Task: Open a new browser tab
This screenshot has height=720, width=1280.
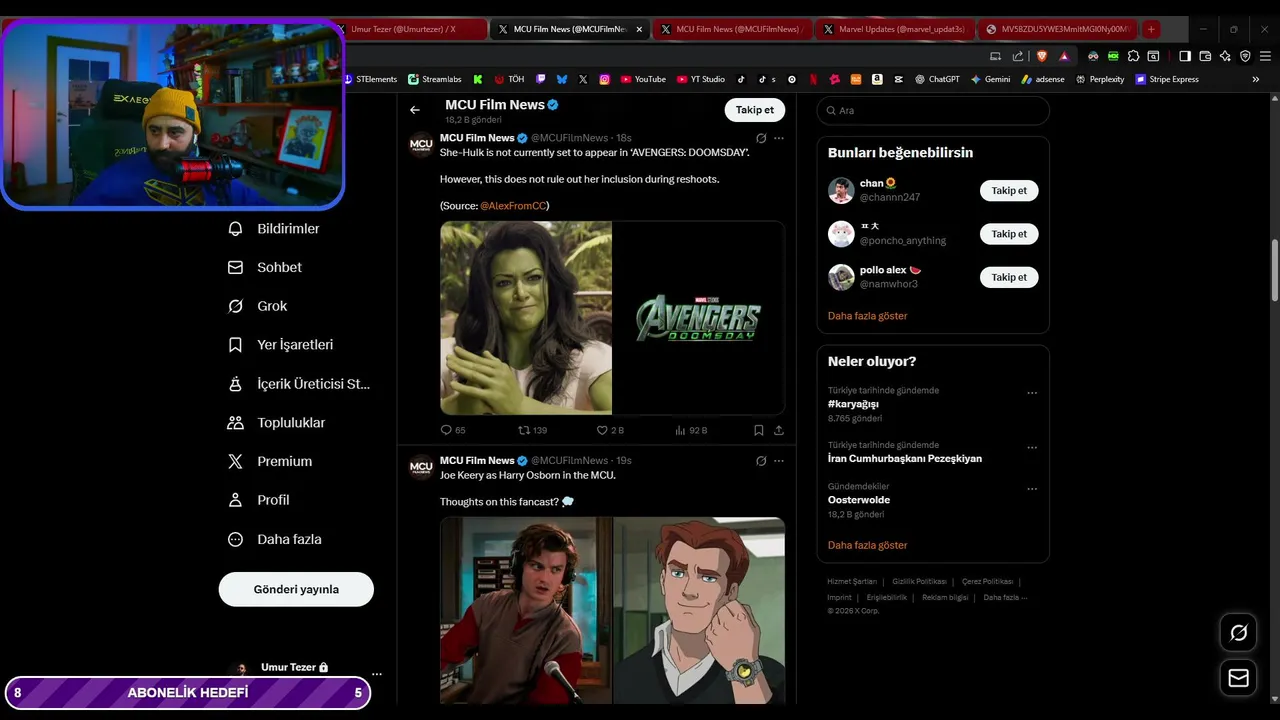Action: pyautogui.click(x=1151, y=29)
